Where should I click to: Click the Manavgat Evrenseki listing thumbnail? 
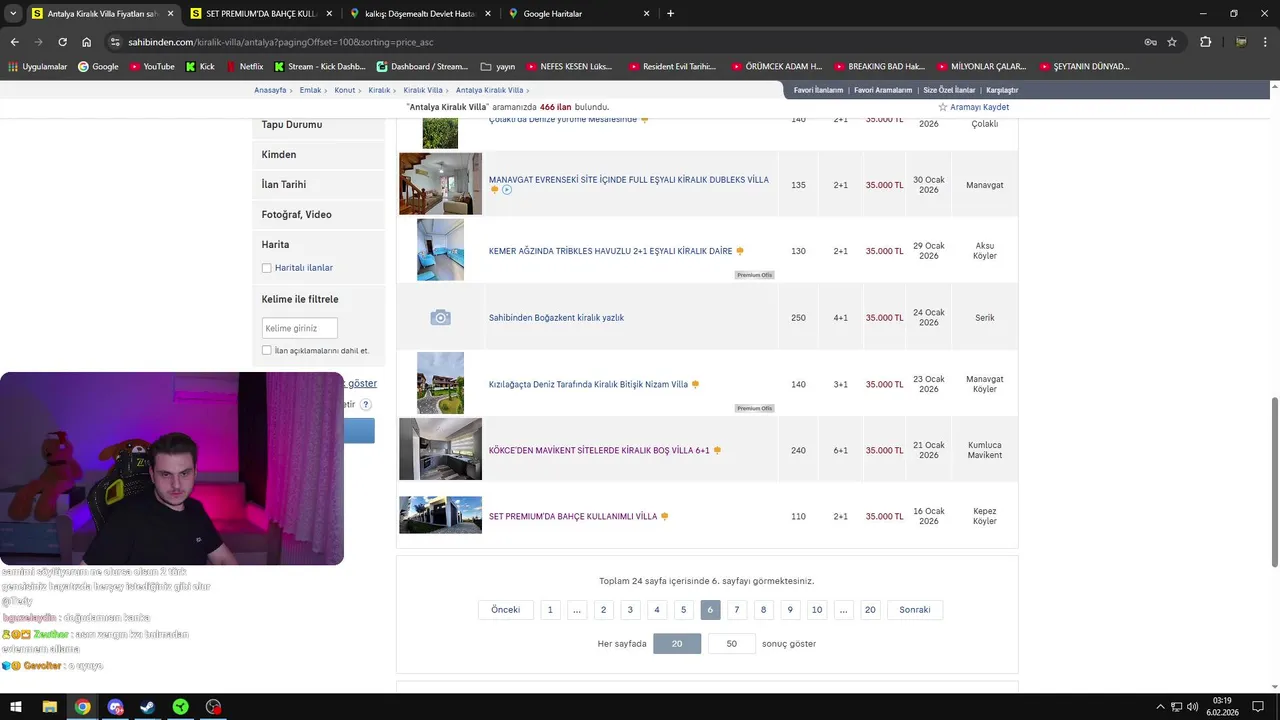[440, 184]
